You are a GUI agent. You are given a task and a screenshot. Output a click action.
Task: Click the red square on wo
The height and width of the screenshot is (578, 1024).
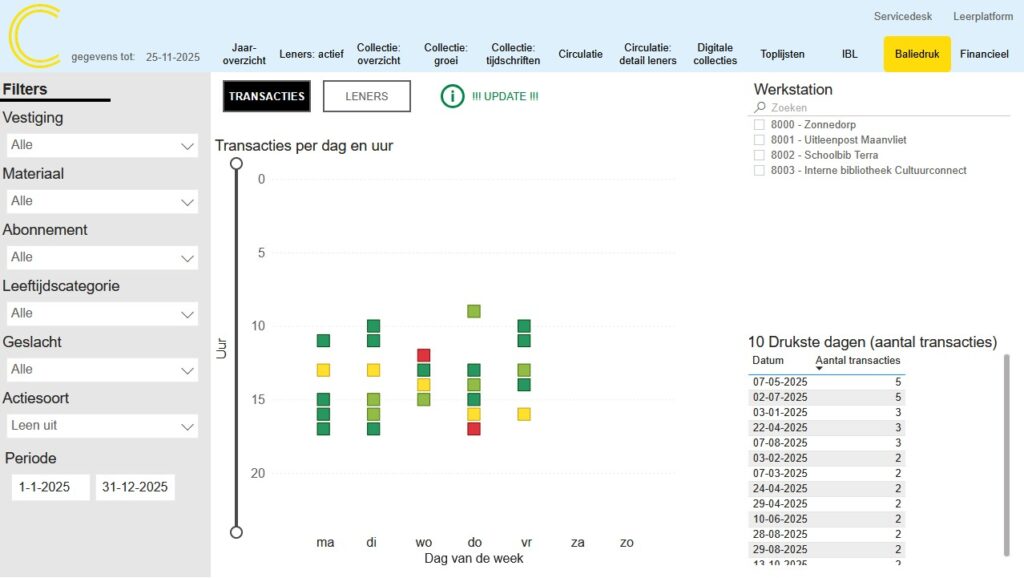pos(424,355)
